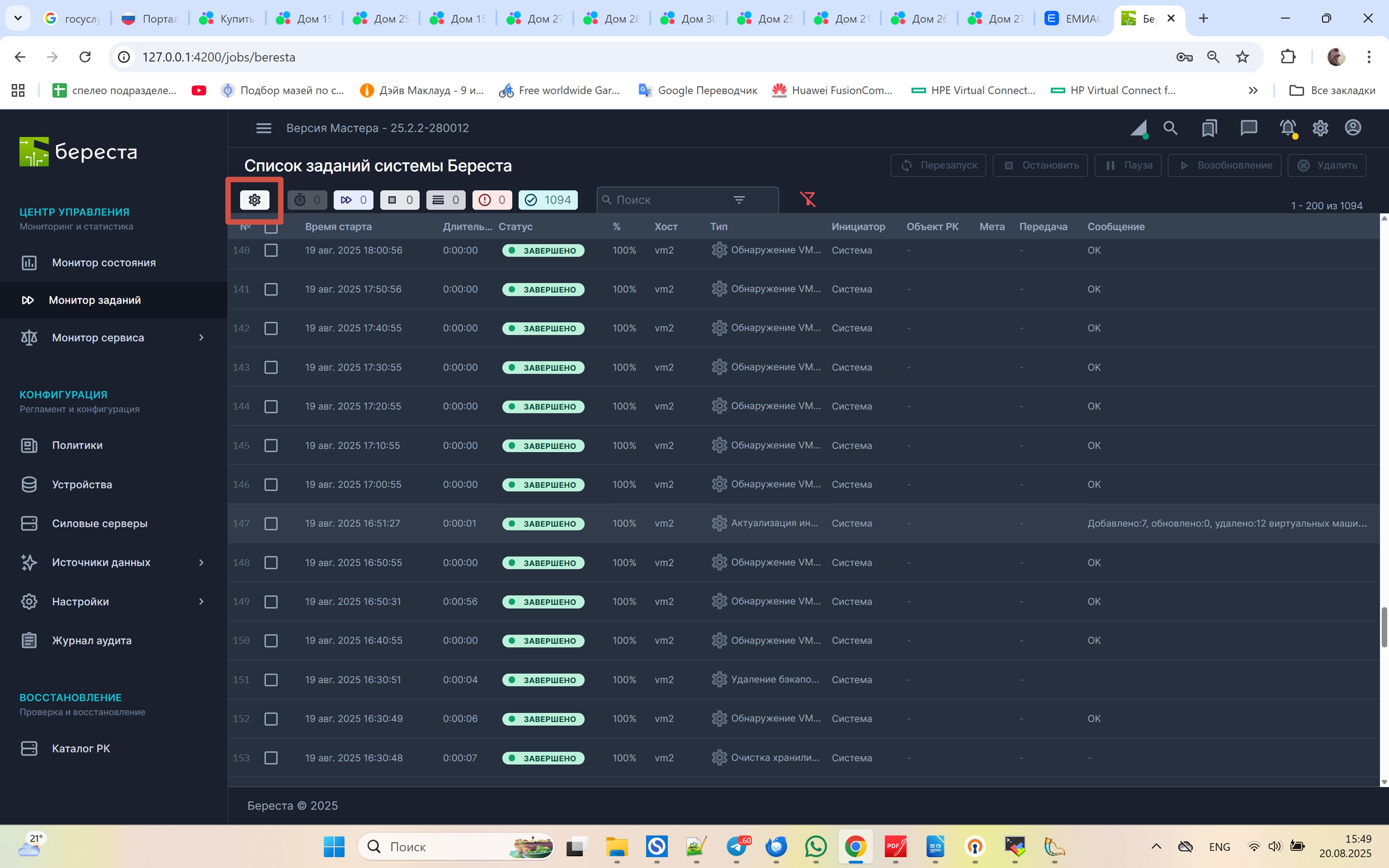Click the chat messages icon
Image resolution: width=1389 pixels, height=868 pixels.
point(1248,128)
